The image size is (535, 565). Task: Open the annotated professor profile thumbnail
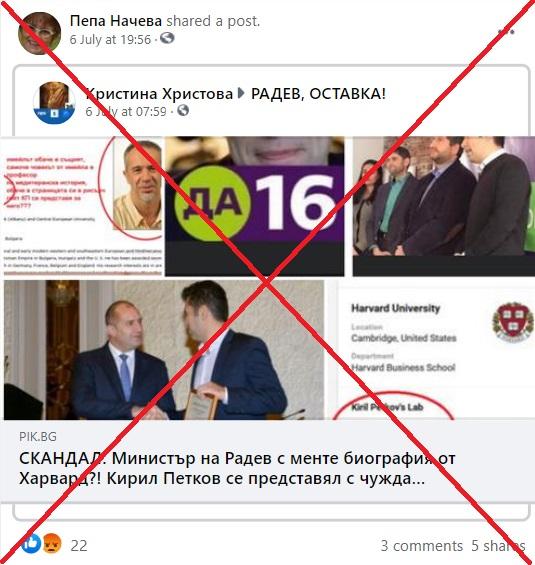pyautogui.click(x=83, y=206)
